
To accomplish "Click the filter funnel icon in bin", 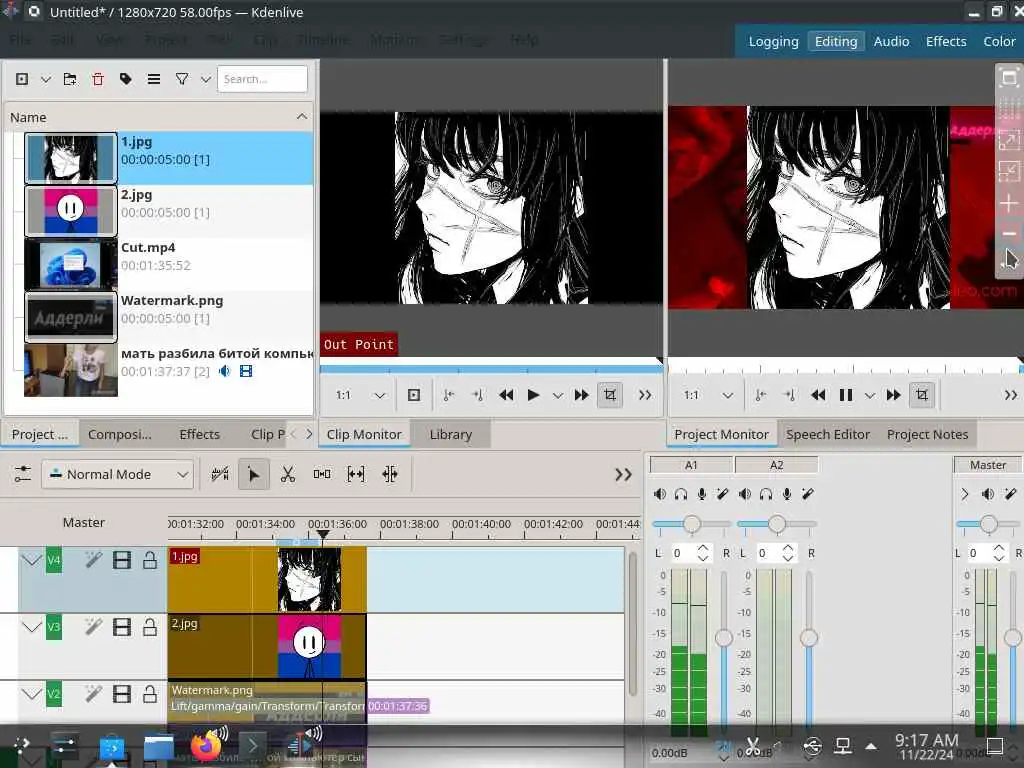I will point(182,79).
